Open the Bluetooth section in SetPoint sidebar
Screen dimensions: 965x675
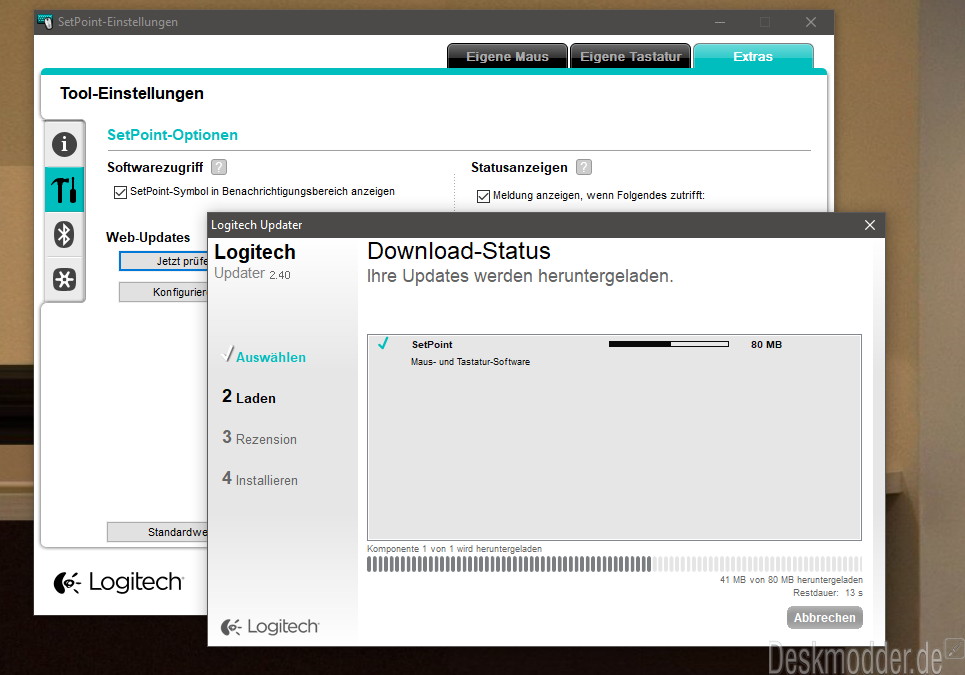64,234
